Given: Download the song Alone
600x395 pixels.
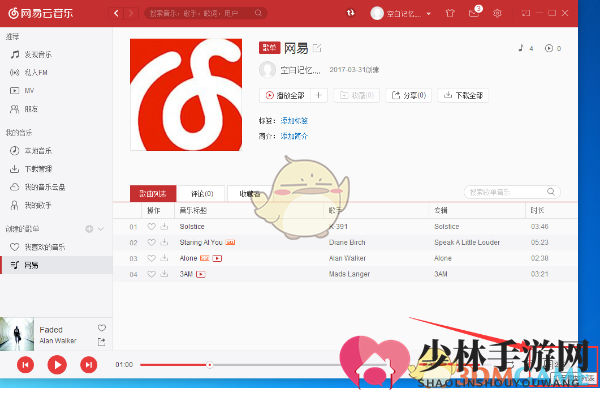Looking at the screenshot, I should coord(164,258).
